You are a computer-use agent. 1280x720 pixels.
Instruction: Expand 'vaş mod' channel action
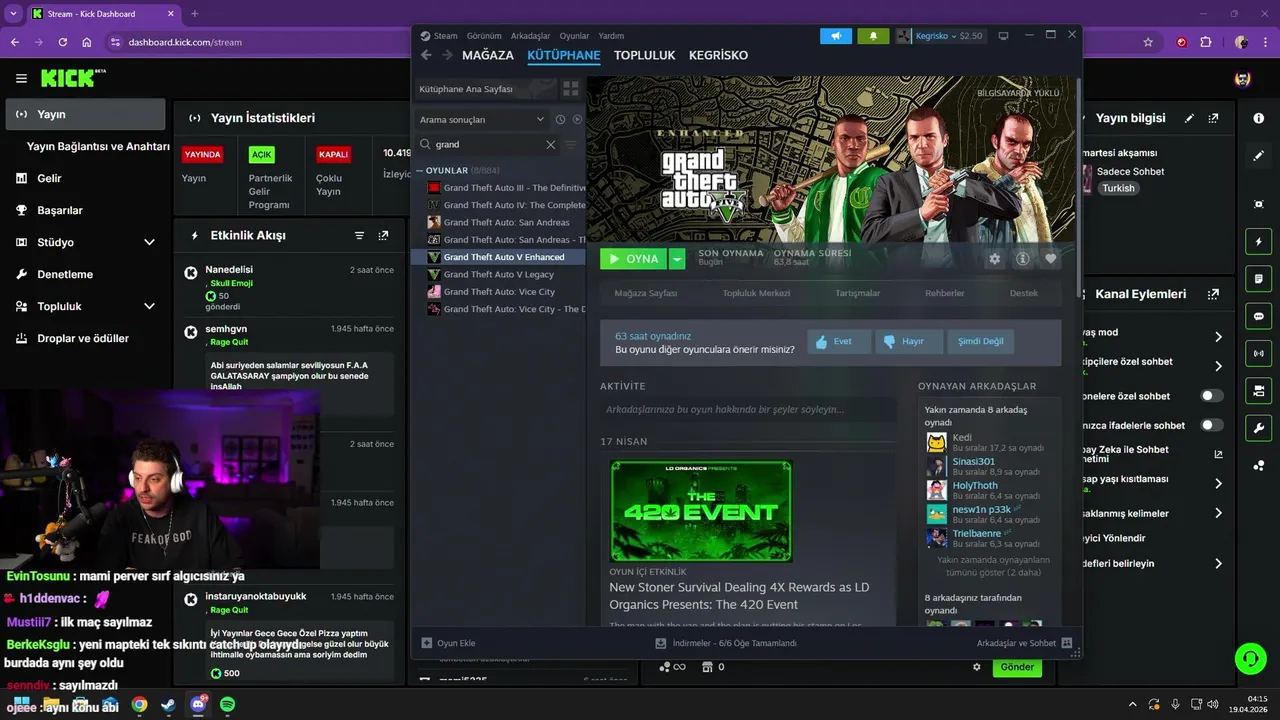1218,337
